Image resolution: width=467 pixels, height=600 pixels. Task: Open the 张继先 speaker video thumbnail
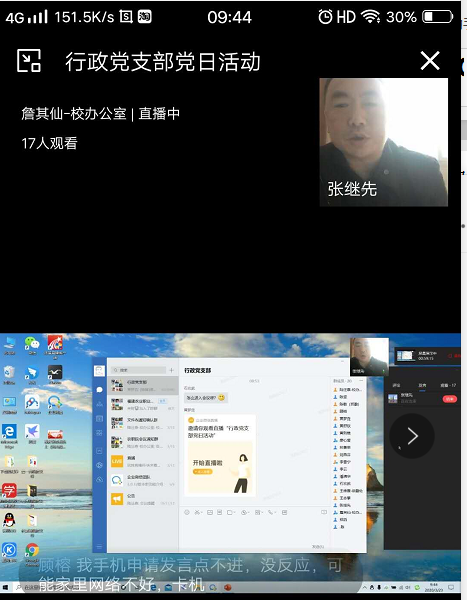(384, 142)
